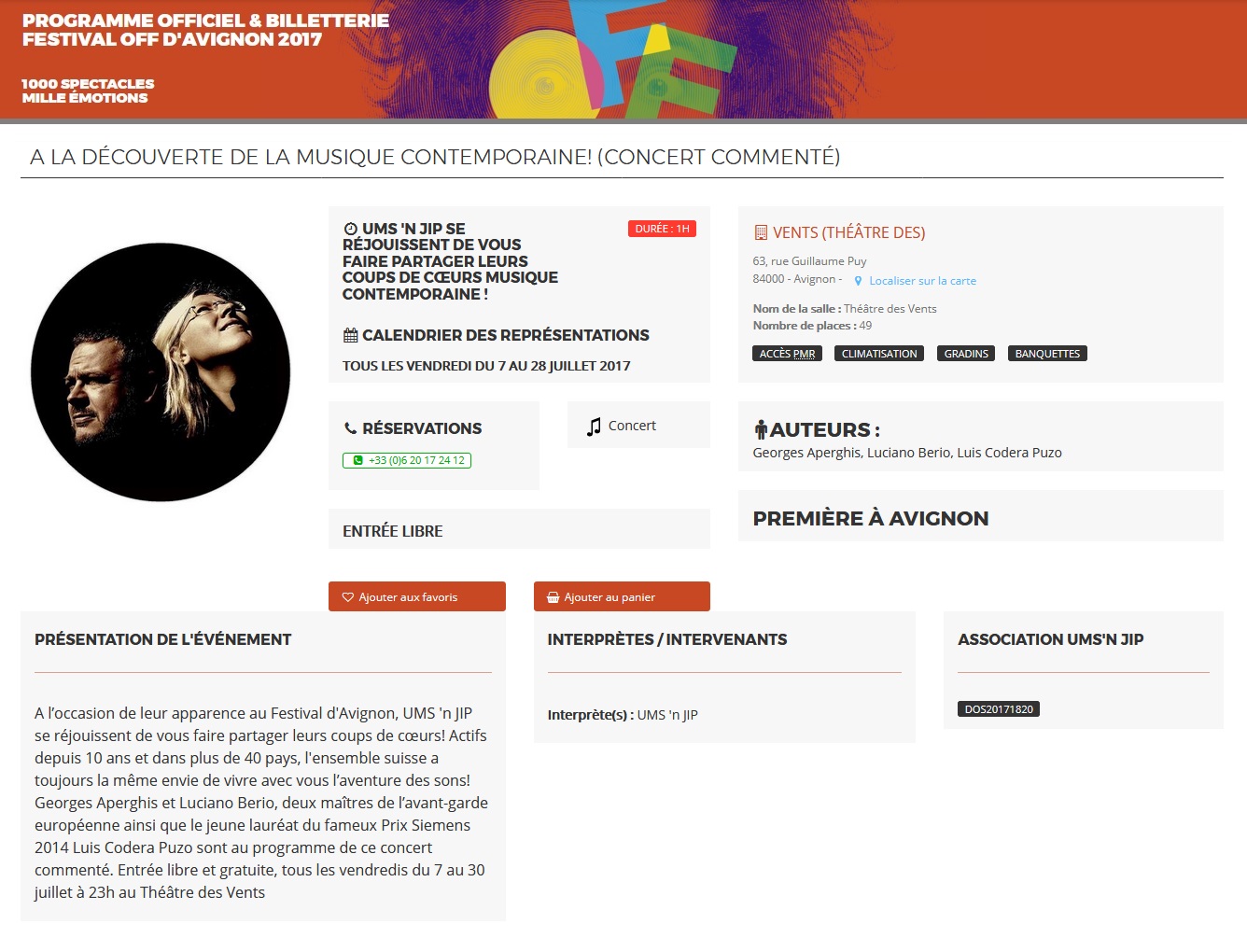Click the calendar icon next to Calendrier des représentations
The height and width of the screenshot is (952, 1247).
(350, 335)
